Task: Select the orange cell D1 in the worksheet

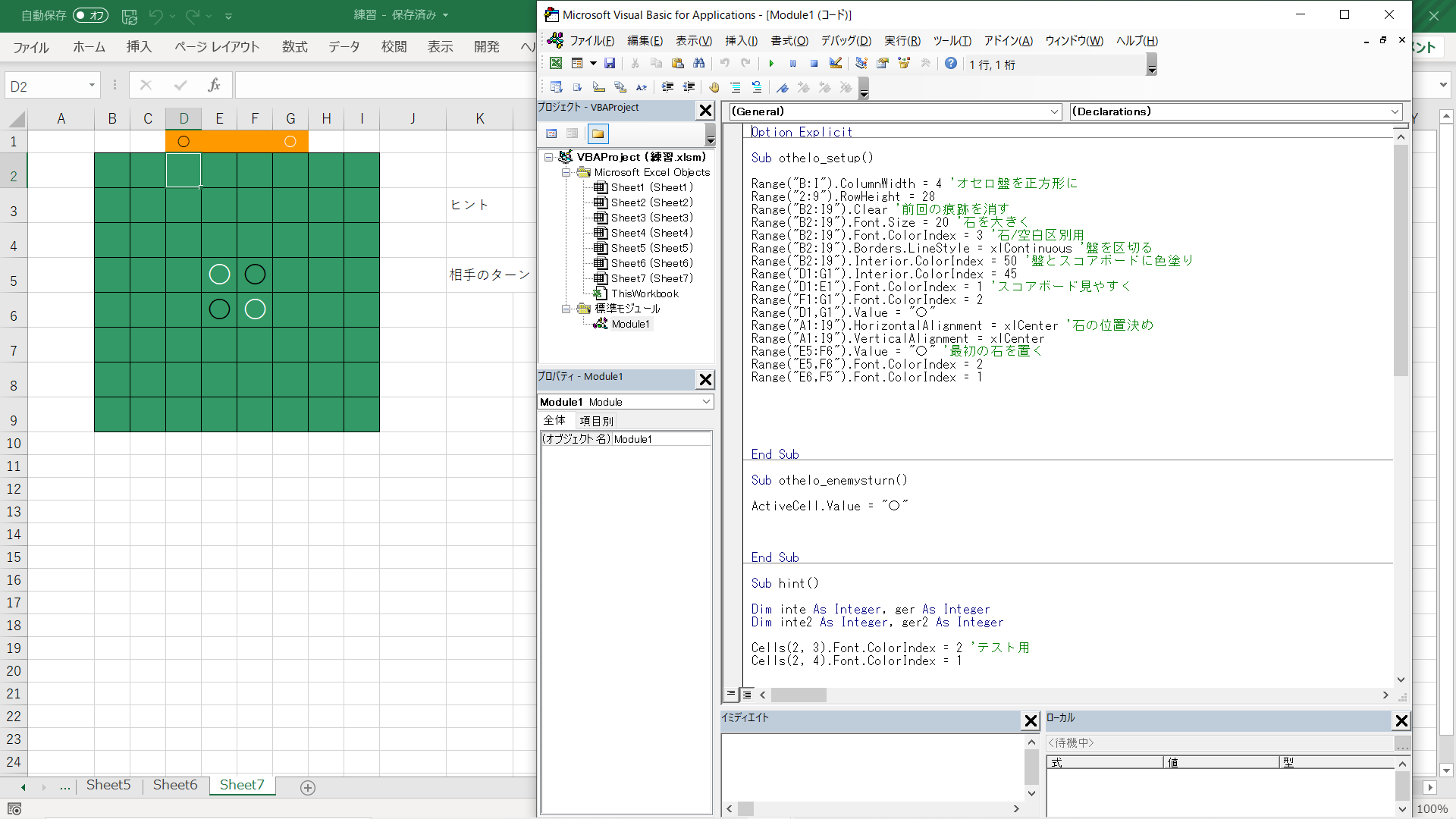Action: (x=184, y=142)
